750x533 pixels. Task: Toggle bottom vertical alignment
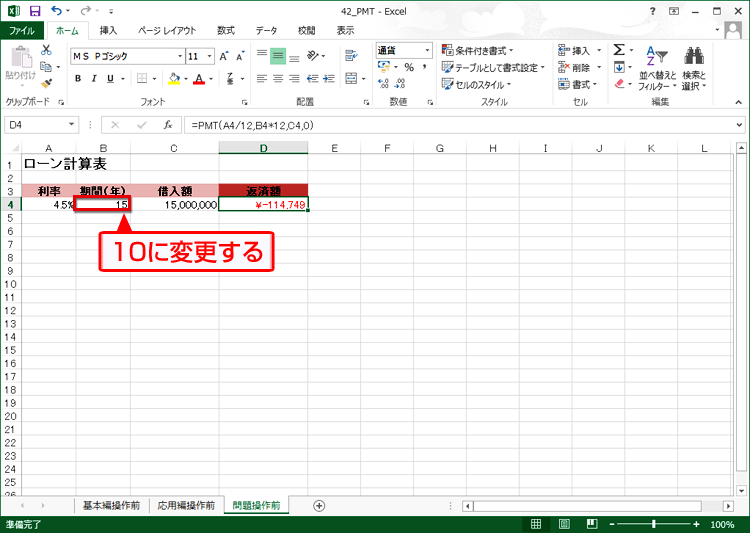(294, 56)
